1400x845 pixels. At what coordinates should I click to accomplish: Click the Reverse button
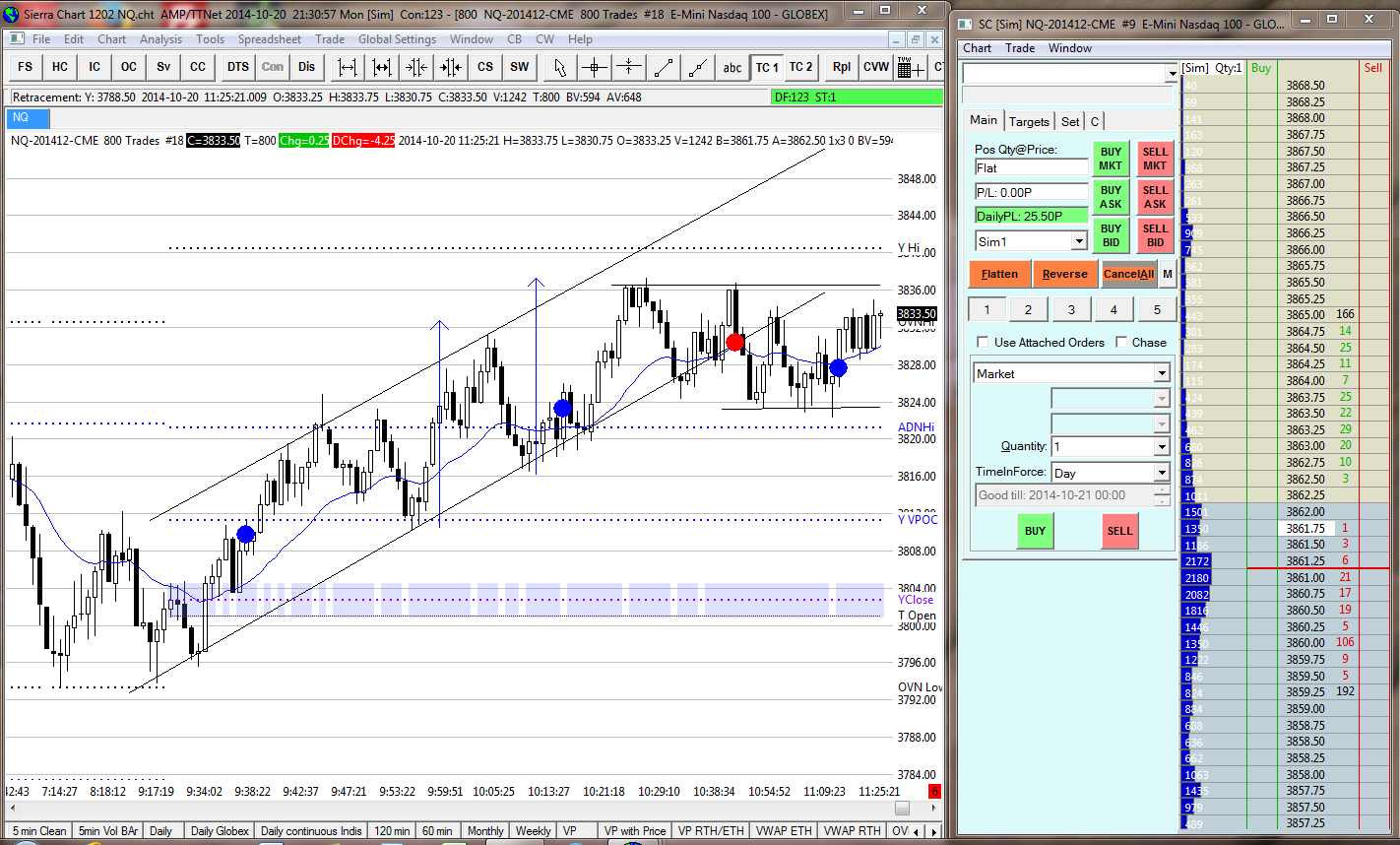point(1064,275)
